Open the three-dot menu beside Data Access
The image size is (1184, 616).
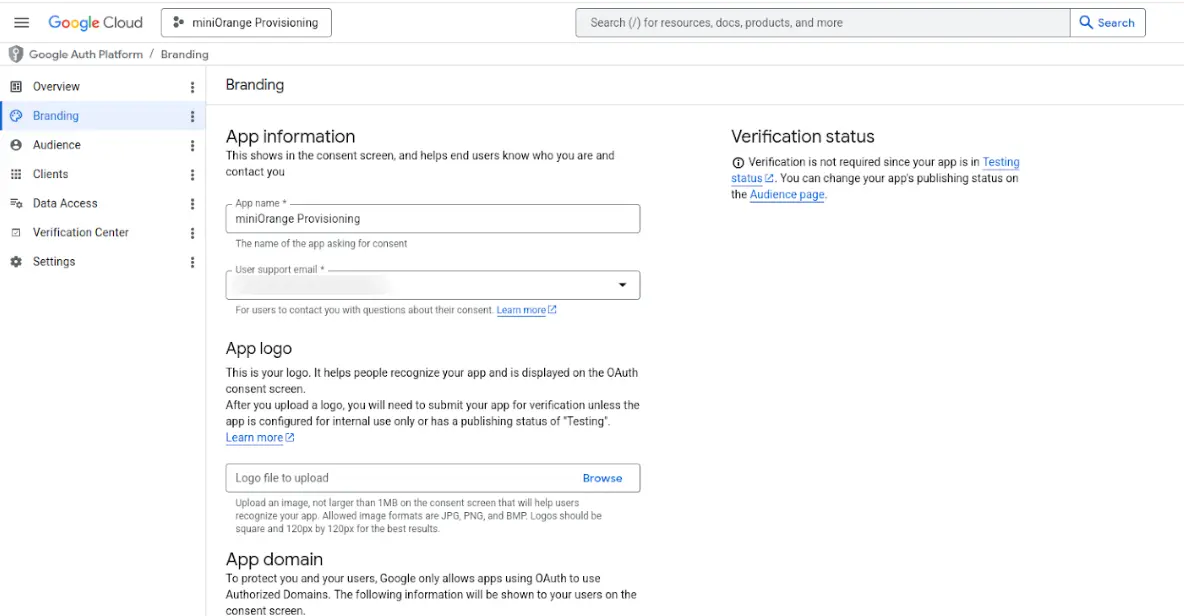[193, 204]
